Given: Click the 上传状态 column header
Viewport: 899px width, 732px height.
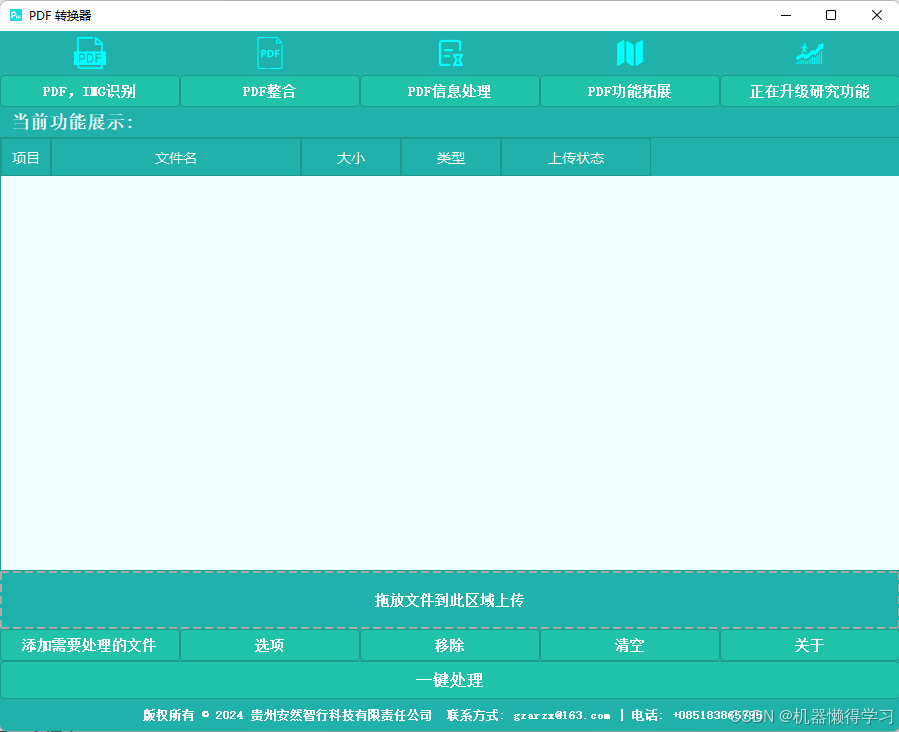Looking at the screenshot, I should tap(576, 158).
